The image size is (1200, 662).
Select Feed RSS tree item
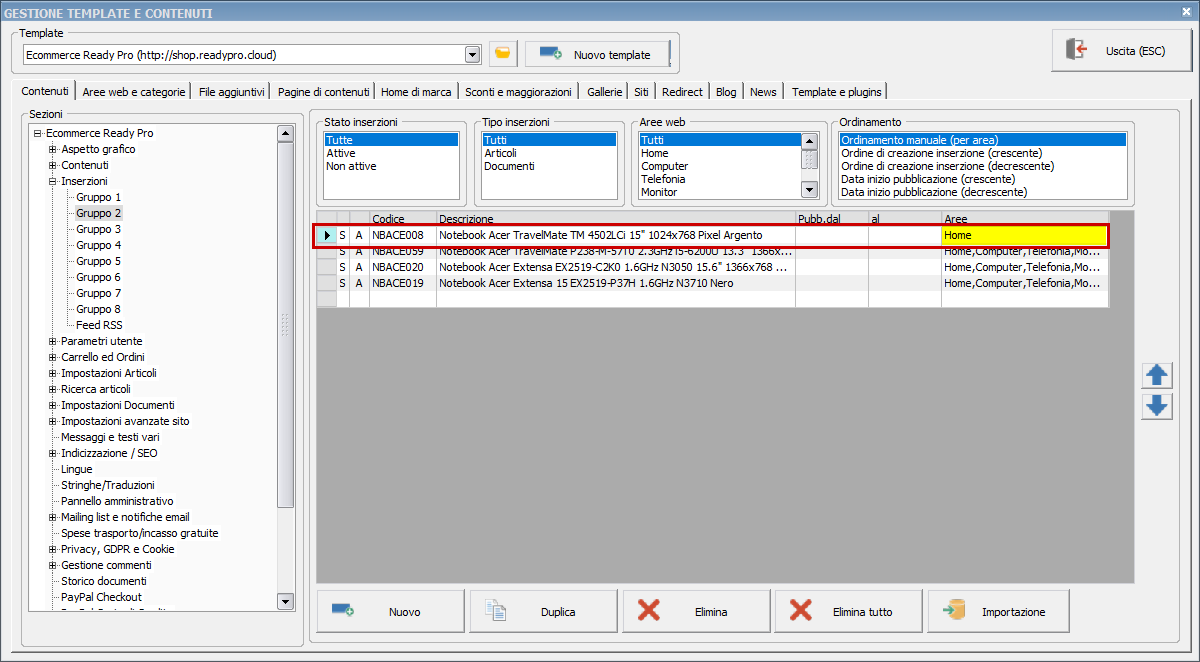click(x=100, y=325)
